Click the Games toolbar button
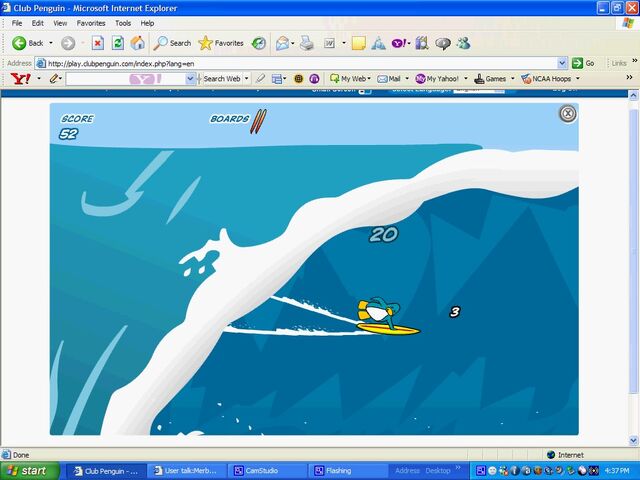Screen dimensions: 640x480 (x=490, y=78)
